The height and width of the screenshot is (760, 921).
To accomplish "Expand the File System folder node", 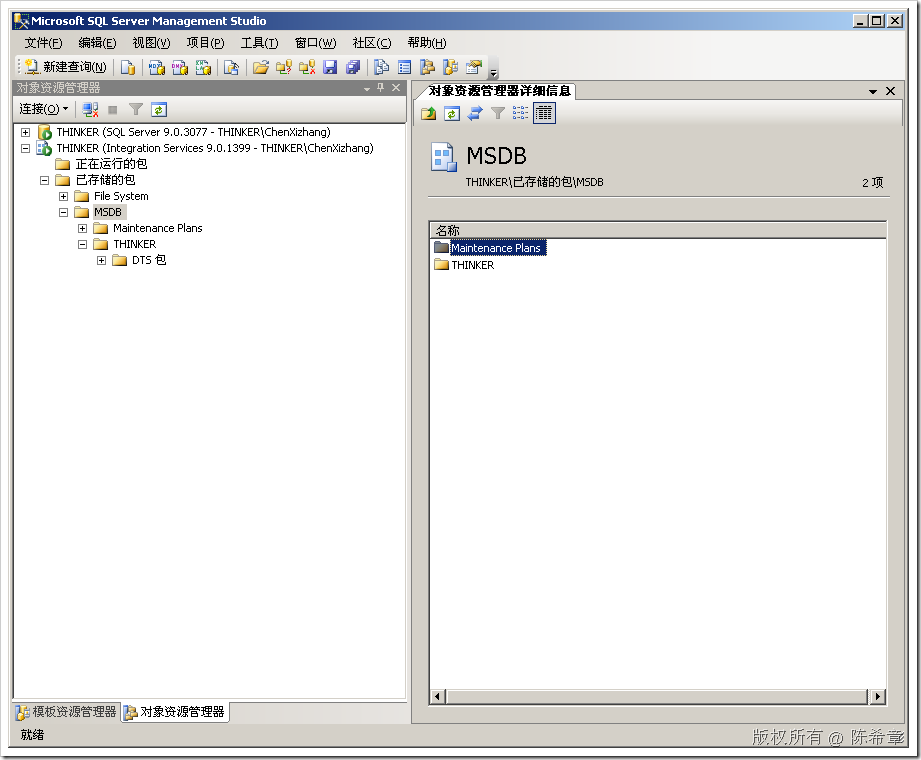I will (x=63, y=196).
